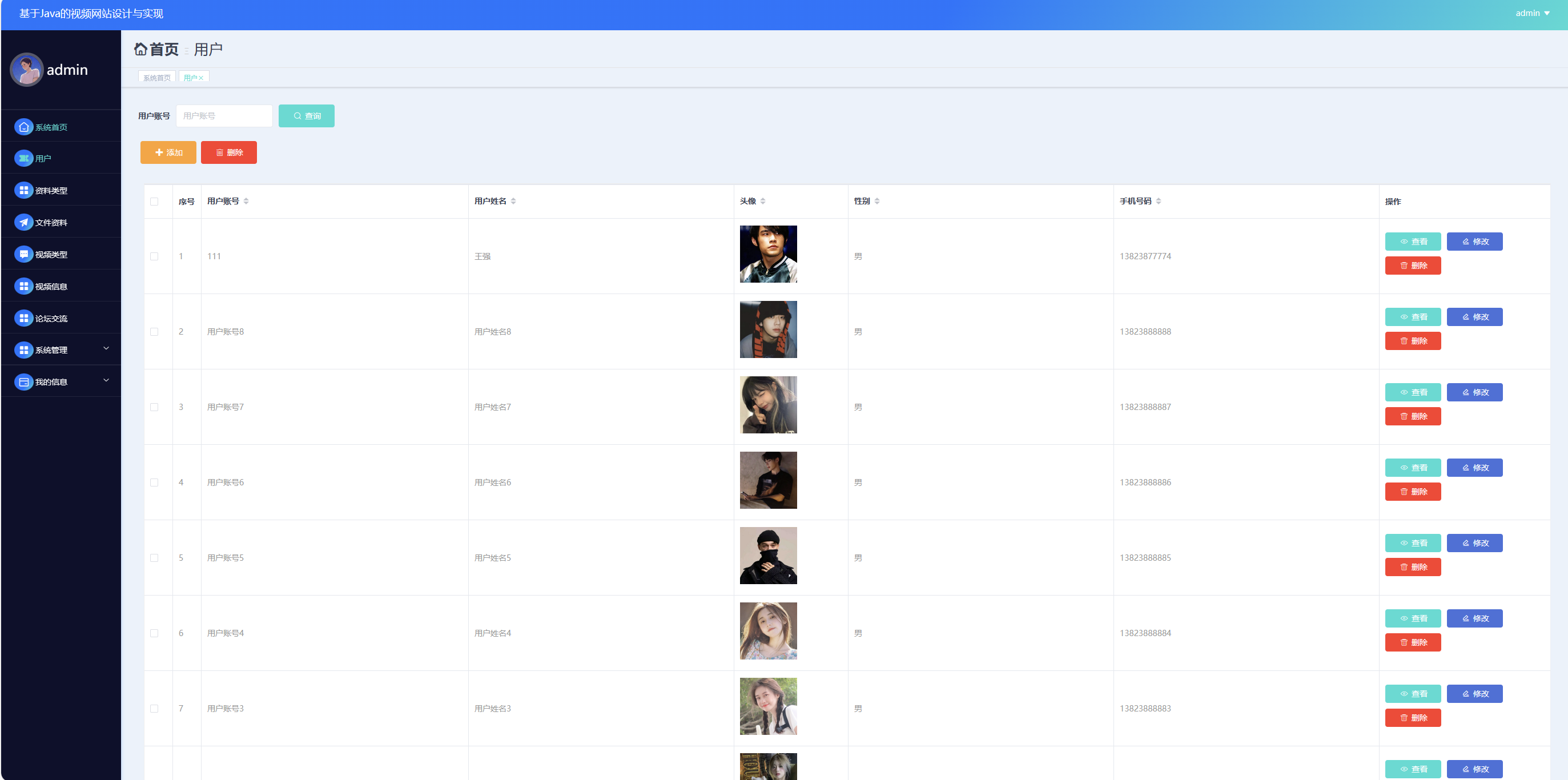The image size is (1568, 780).
Task: Sort by 手机号码 column sort arrows
Action: pyautogui.click(x=1159, y=201)
